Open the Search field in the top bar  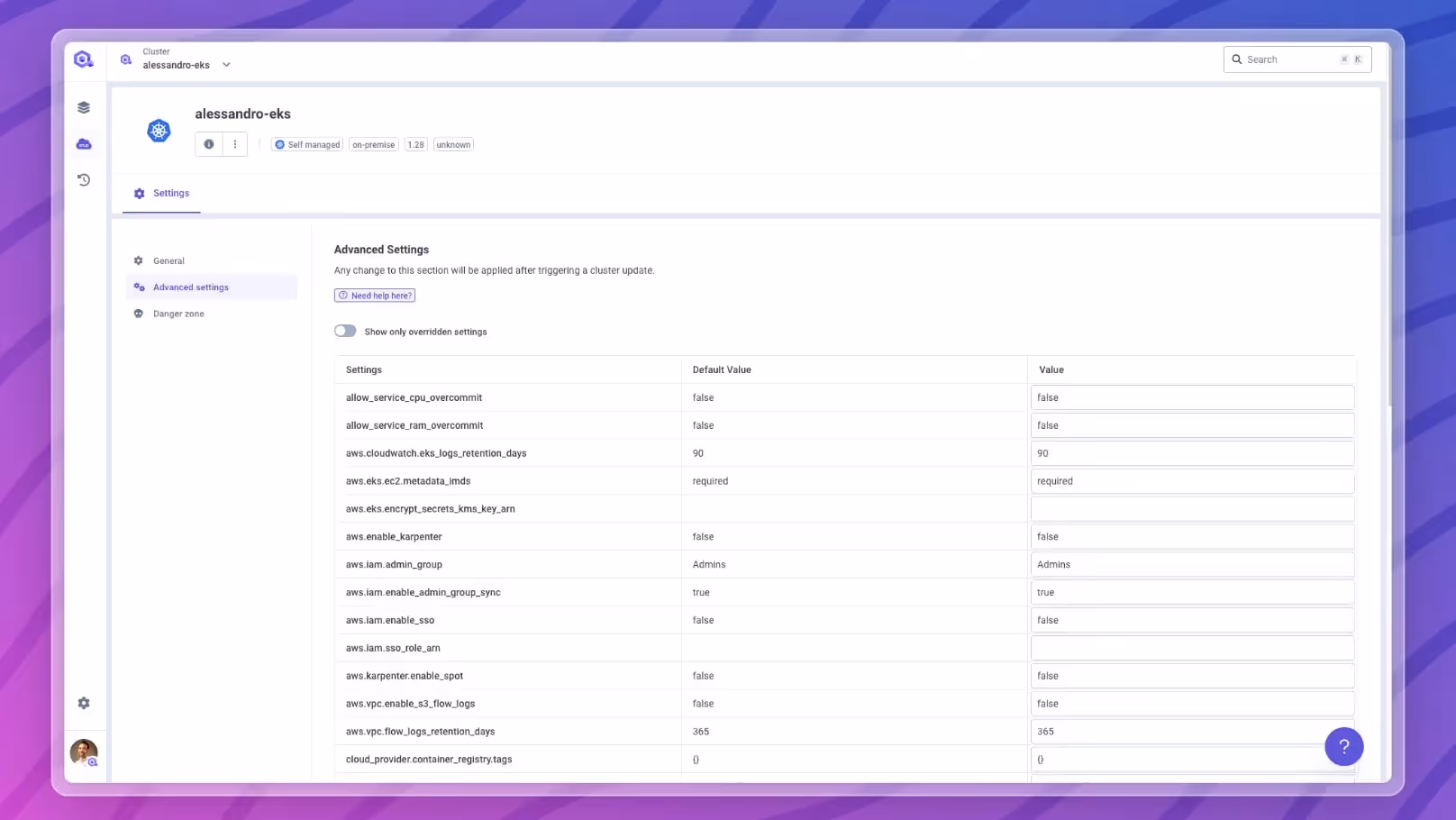1297,59
